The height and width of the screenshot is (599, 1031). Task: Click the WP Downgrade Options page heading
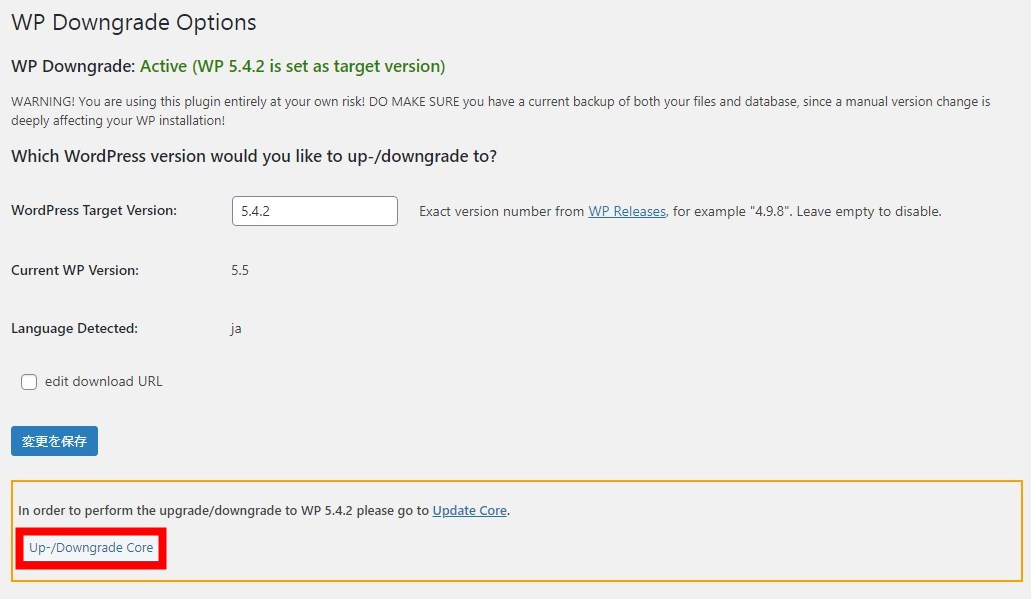click(x=133, y=22)
